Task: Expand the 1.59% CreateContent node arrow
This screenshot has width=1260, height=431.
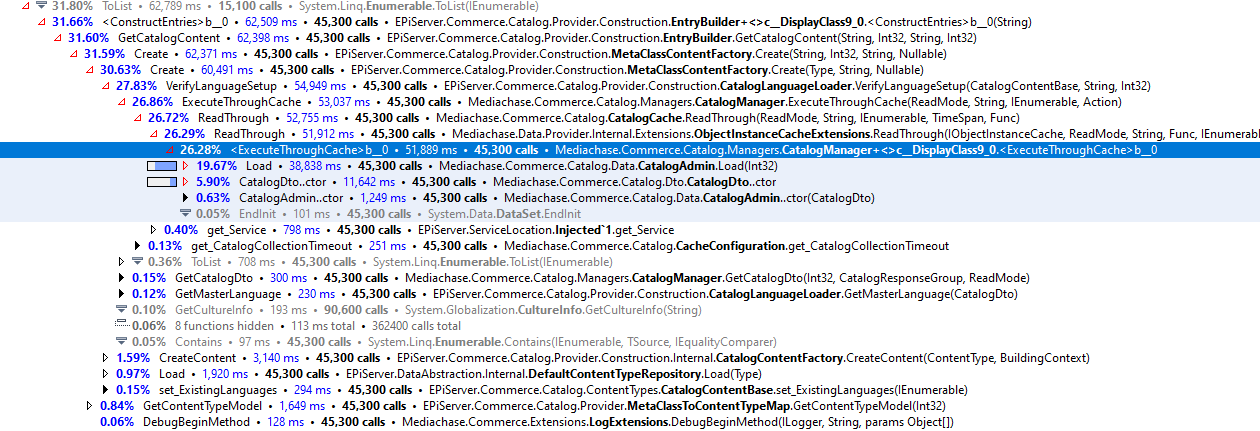Action: coord(106,357)
